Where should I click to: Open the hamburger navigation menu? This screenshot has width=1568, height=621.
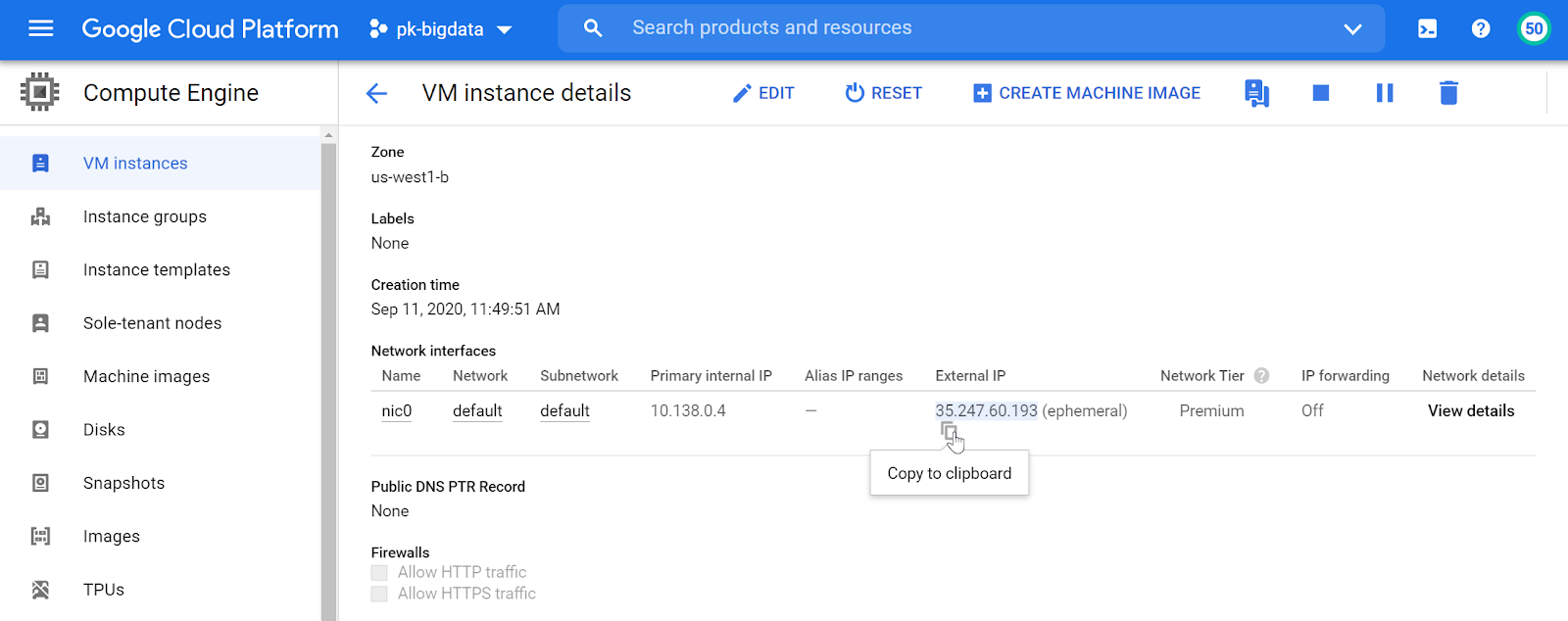point(41,28)
